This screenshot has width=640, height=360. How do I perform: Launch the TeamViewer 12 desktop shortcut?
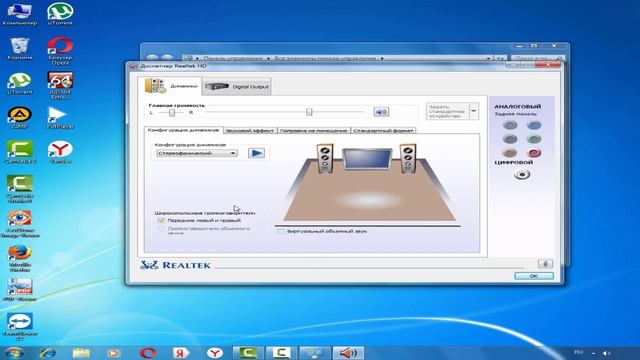click(x=19, y=327)
